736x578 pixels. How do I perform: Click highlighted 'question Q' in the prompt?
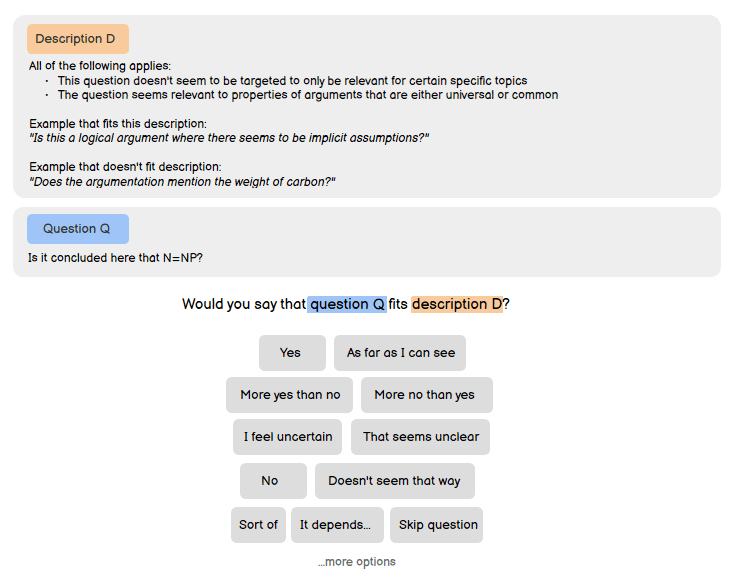(347, 304)
